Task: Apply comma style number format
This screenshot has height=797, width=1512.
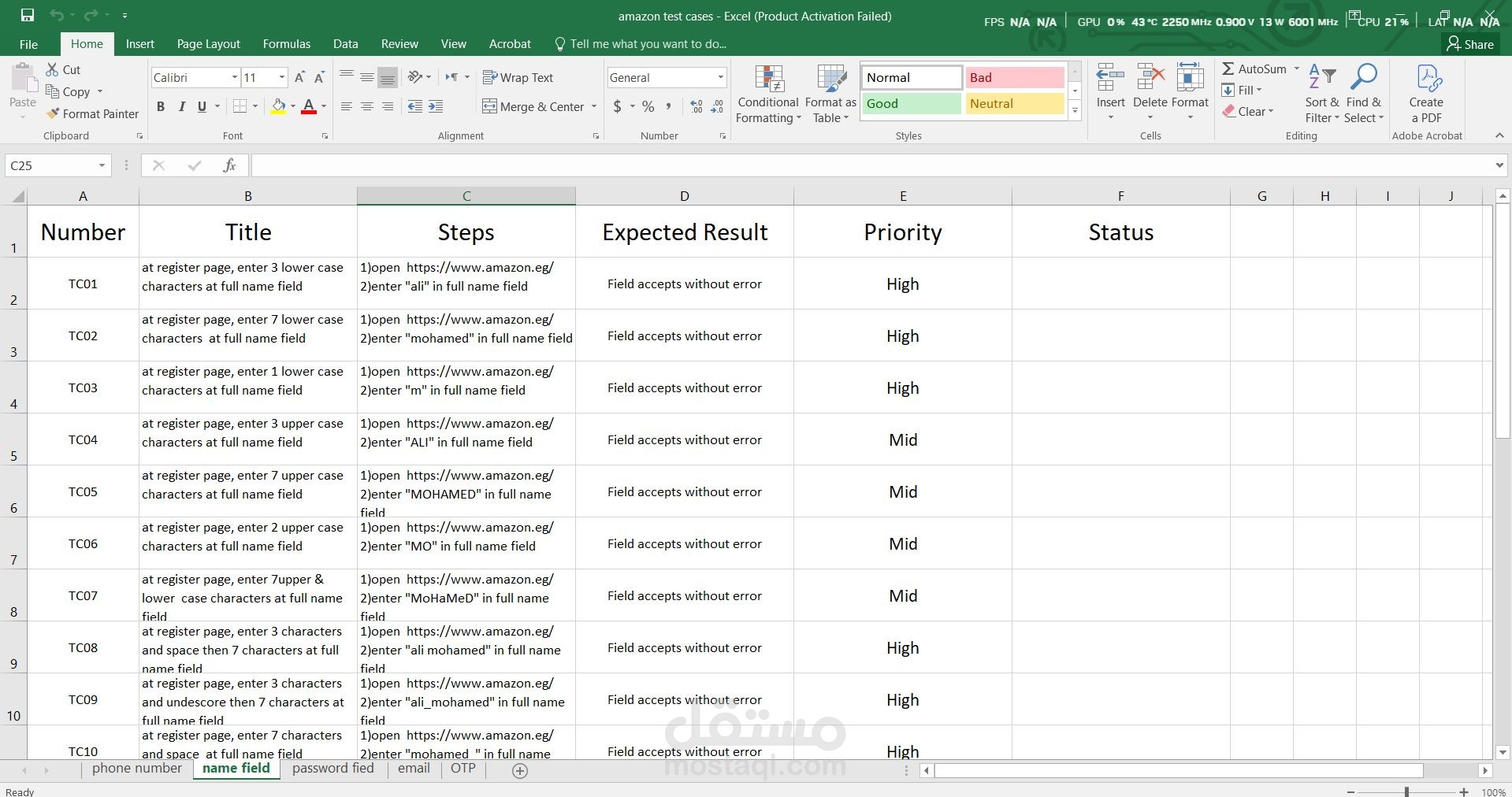Action: click(x=668, y=106)
